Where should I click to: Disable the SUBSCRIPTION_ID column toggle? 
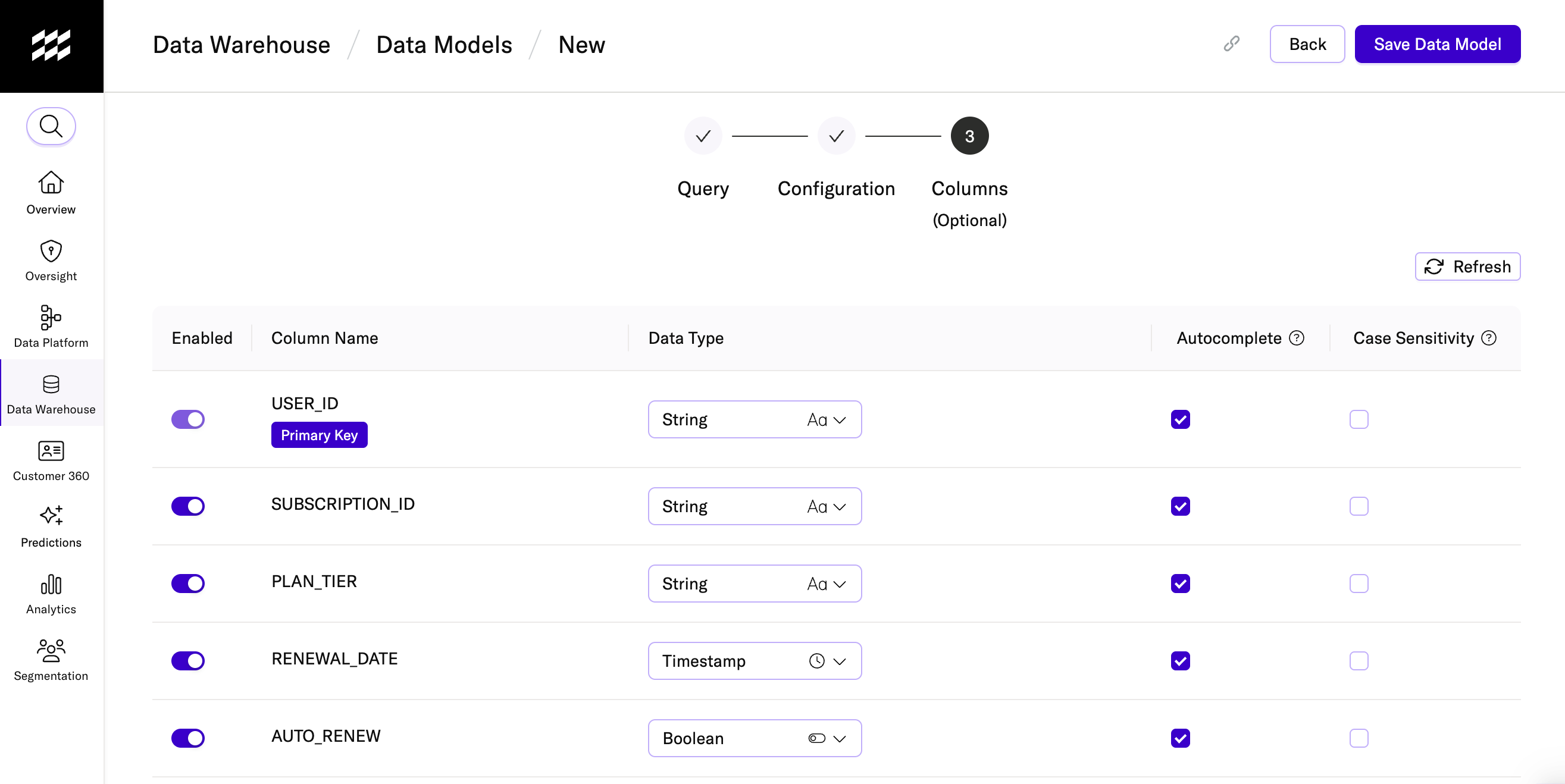coord(187,506)
